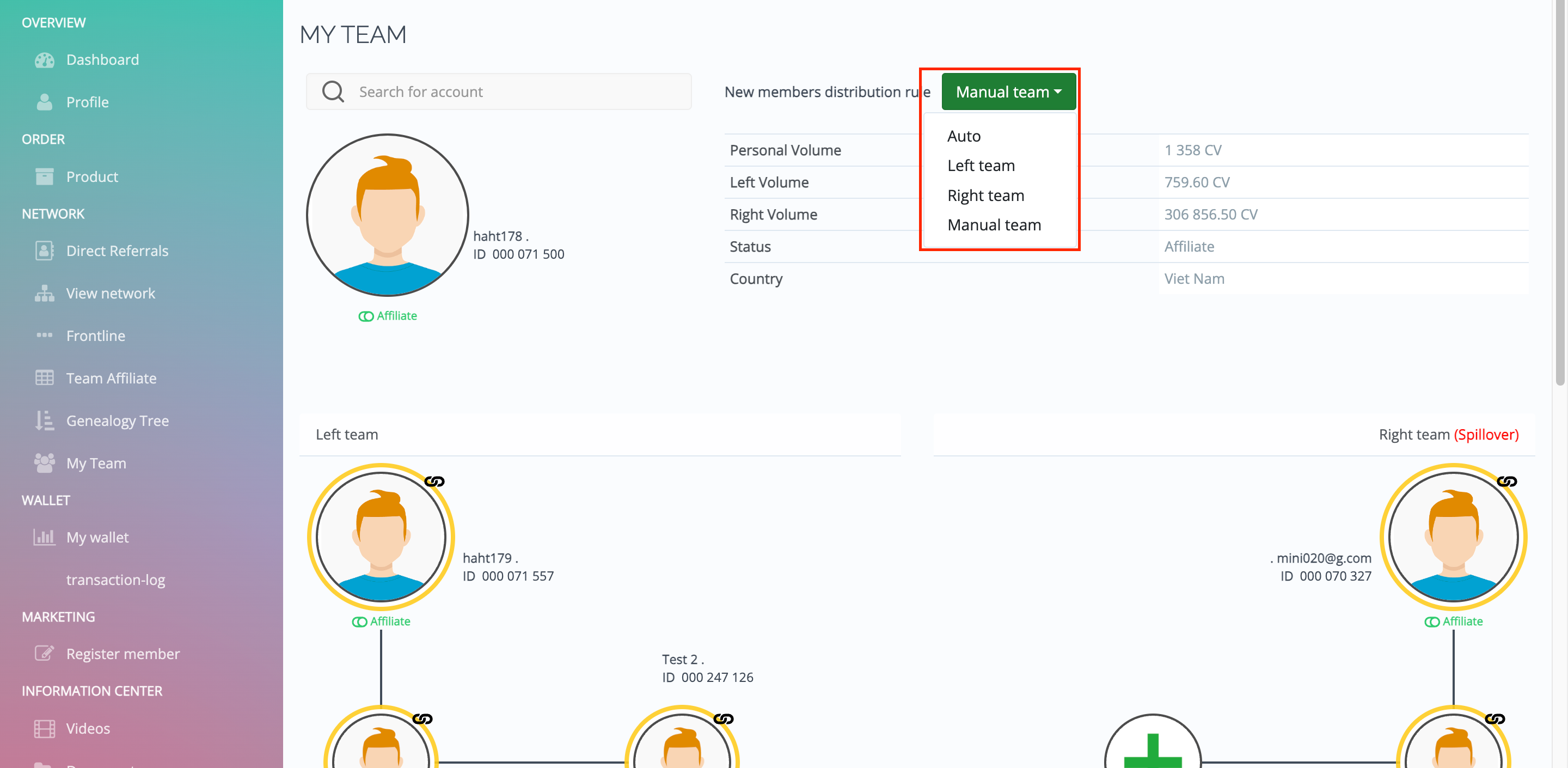
Task: Click the Genealogy Tree icon
Action: pos(45,420)
